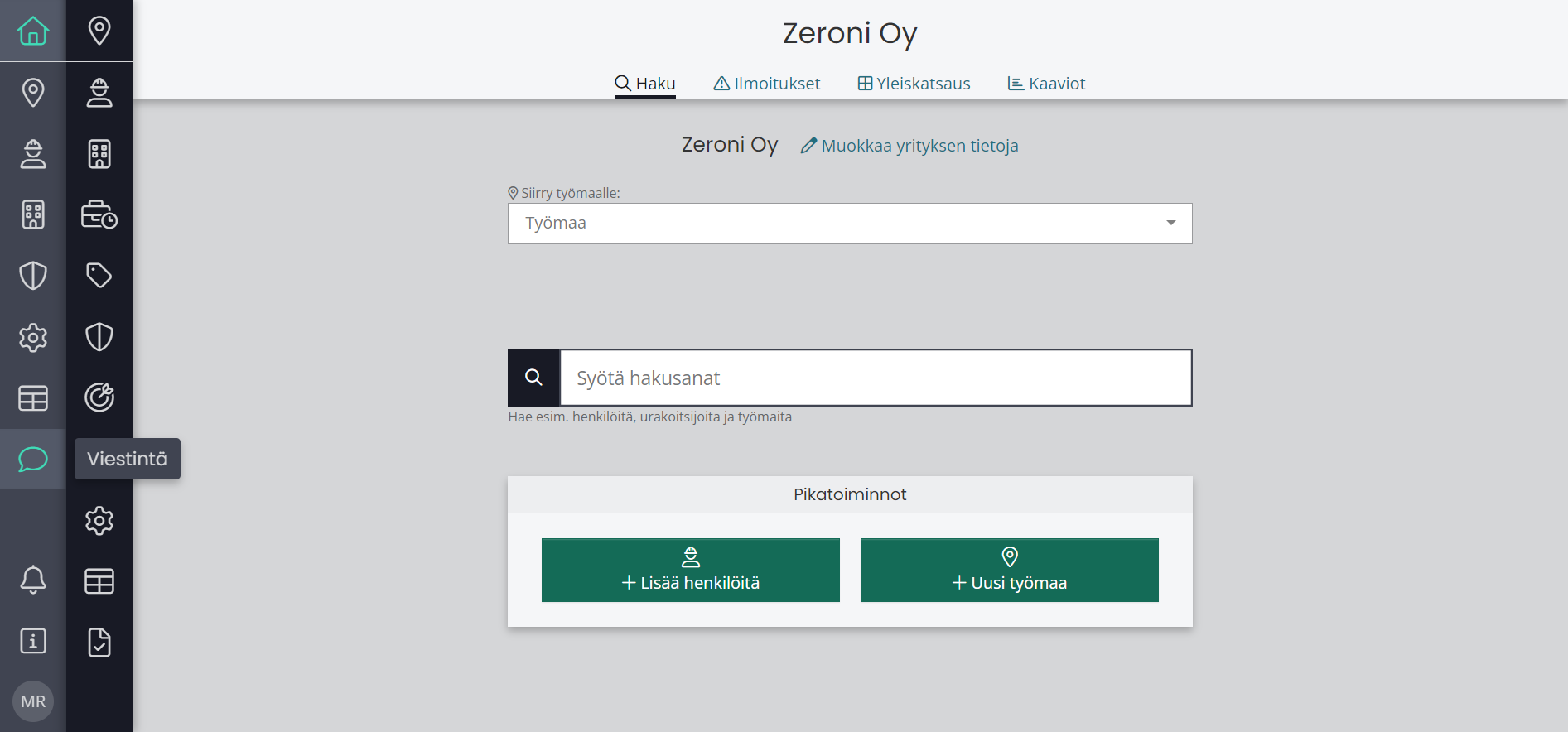
Task: Open table icon in left sidebar column
Action: (x=33, y=398)
